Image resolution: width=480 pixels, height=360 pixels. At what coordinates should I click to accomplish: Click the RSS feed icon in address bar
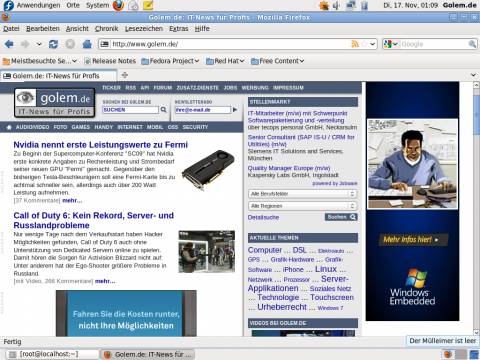(355, 44)
